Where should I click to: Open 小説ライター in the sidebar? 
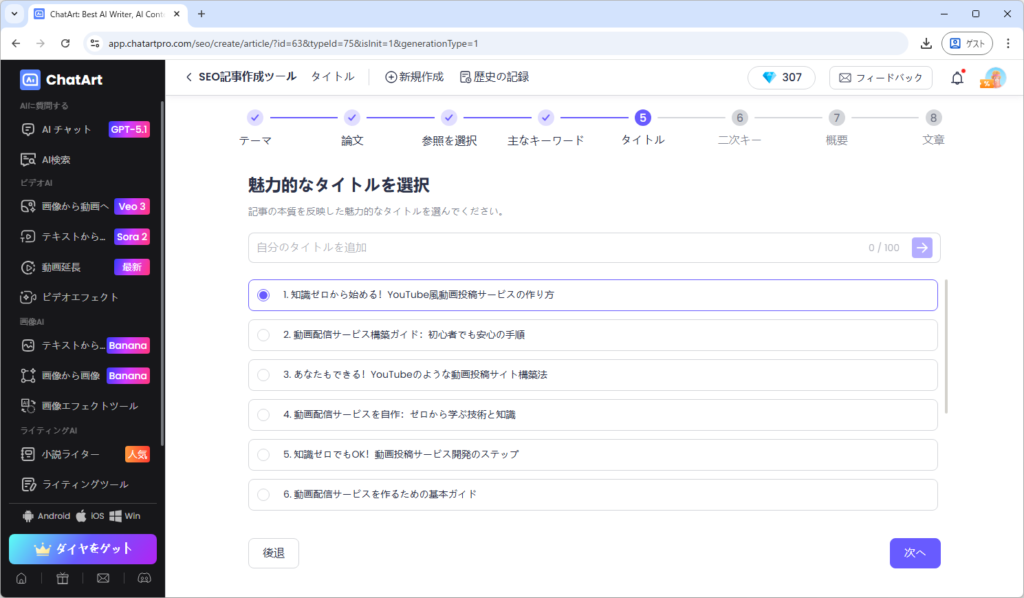coord(70,454)
